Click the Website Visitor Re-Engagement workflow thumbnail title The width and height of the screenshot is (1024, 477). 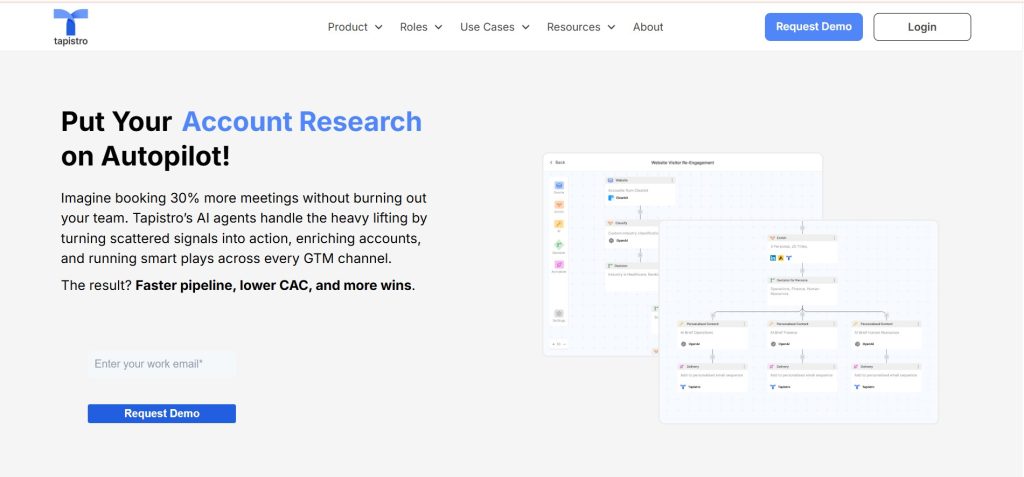pyautogui.click(x=682, y=162)
